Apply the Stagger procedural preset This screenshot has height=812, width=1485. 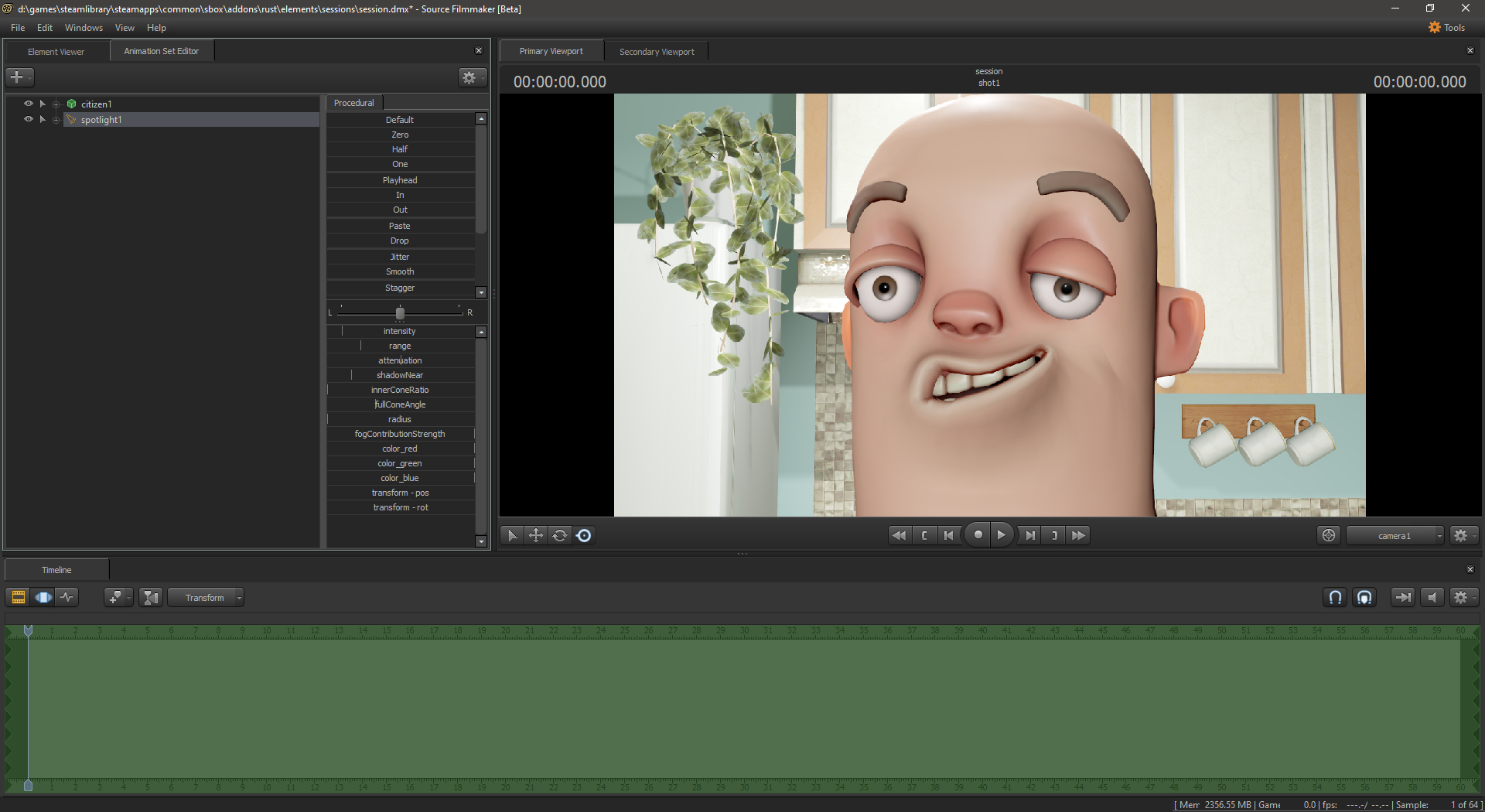(x=400, y=288)
